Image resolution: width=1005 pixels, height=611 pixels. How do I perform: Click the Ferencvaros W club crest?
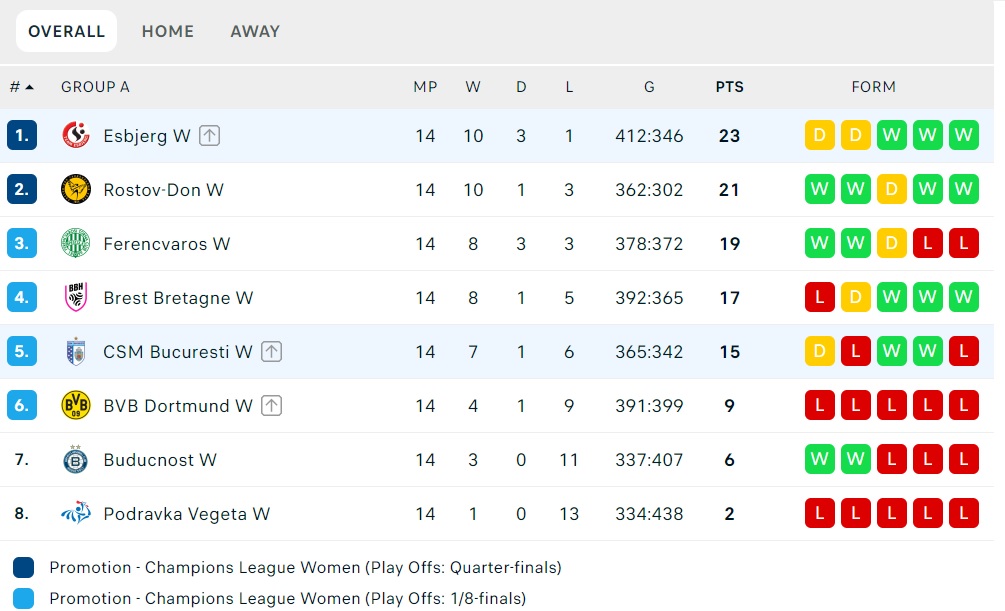76,244
